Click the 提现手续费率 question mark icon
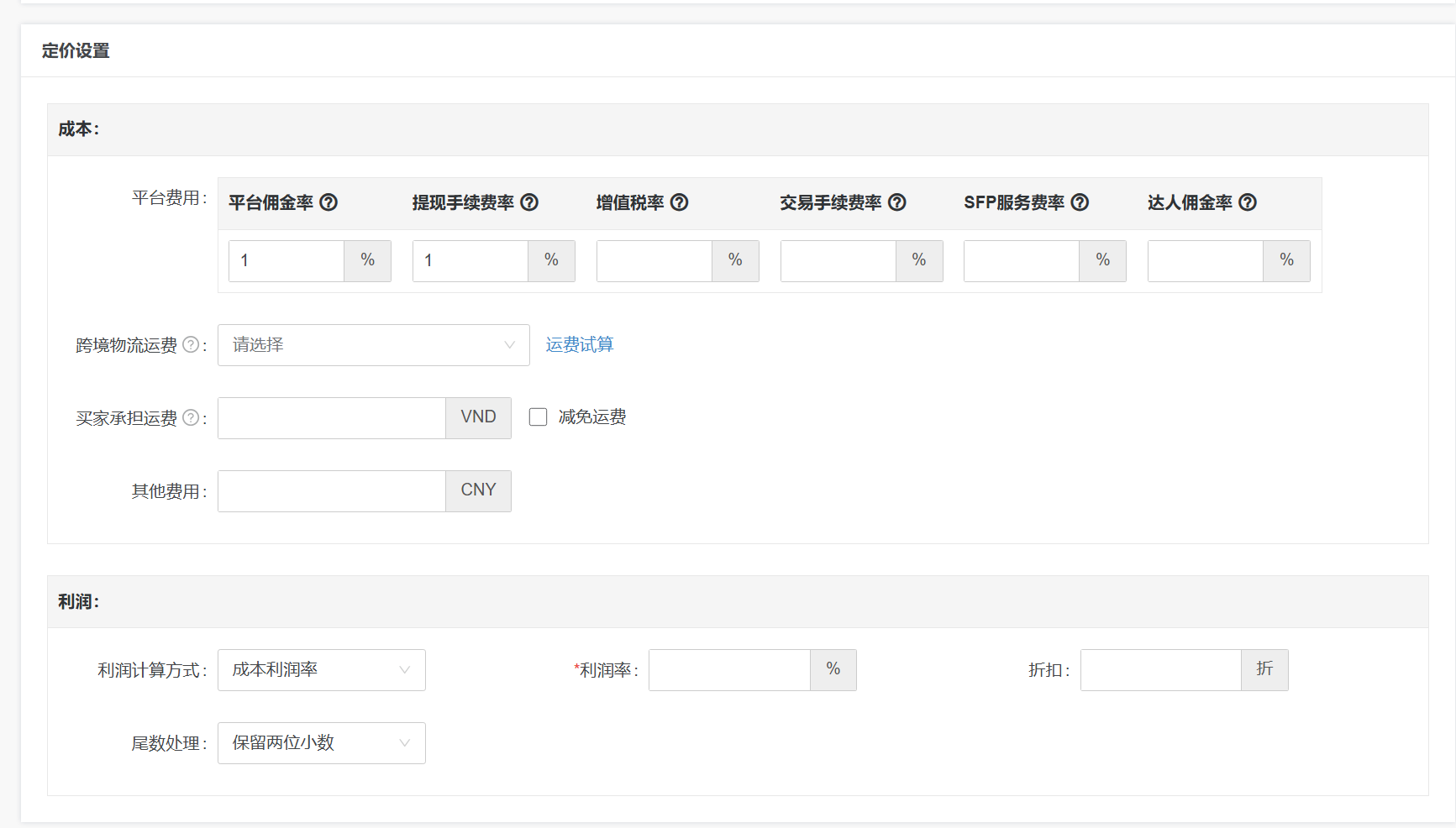 click(x=529, y=202)
